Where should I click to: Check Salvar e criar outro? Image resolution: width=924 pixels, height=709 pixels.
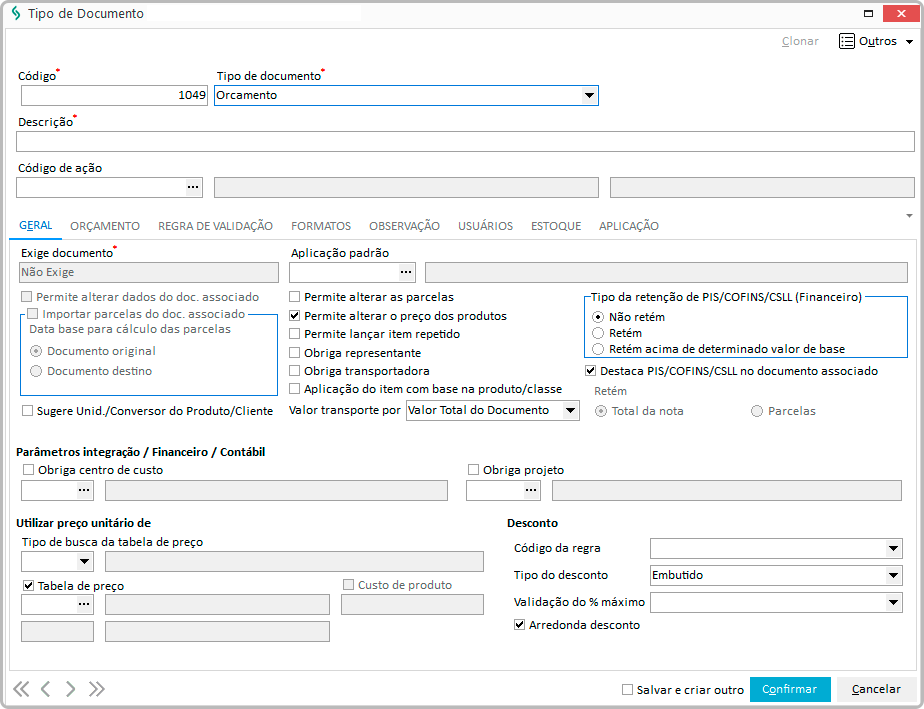point(628,690)
